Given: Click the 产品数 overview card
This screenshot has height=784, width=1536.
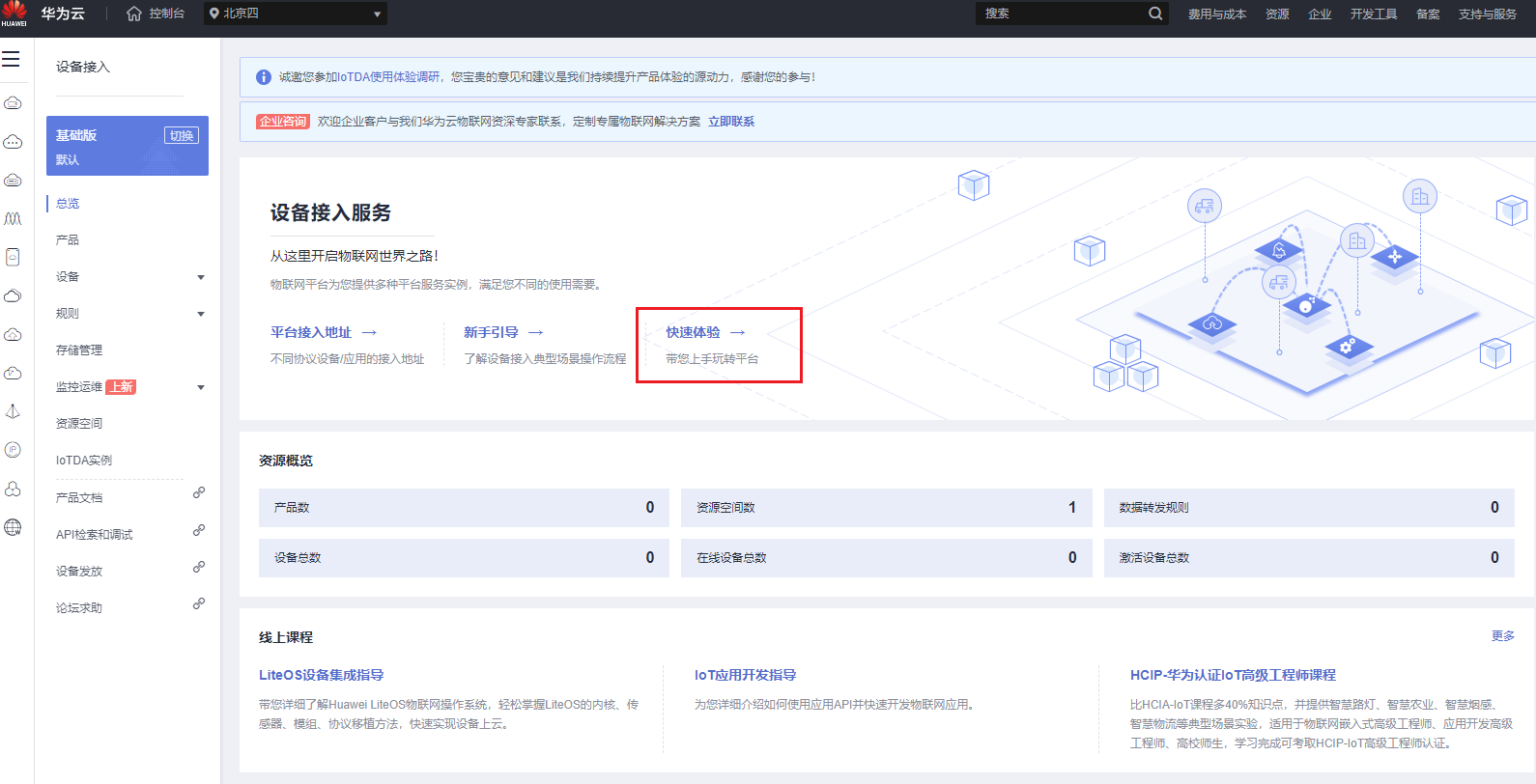Looking at the screenshot, I should tap(464, 508).
